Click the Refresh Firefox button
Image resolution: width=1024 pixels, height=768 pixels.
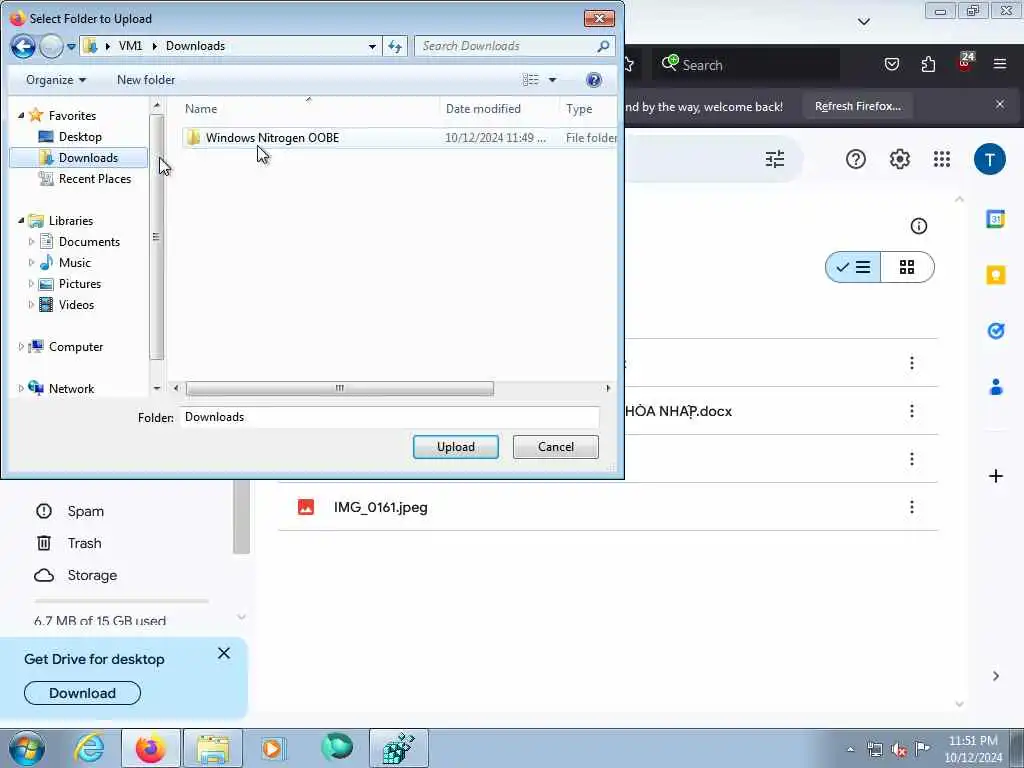click(858, 106)
